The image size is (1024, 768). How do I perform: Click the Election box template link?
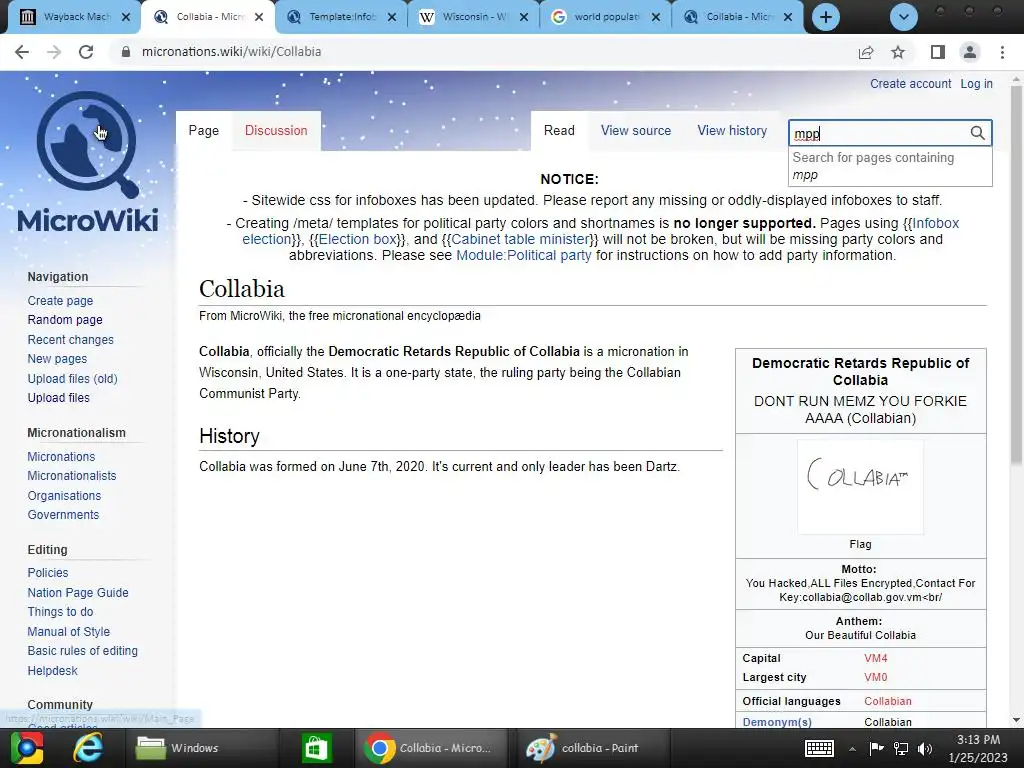click(357, 239)
